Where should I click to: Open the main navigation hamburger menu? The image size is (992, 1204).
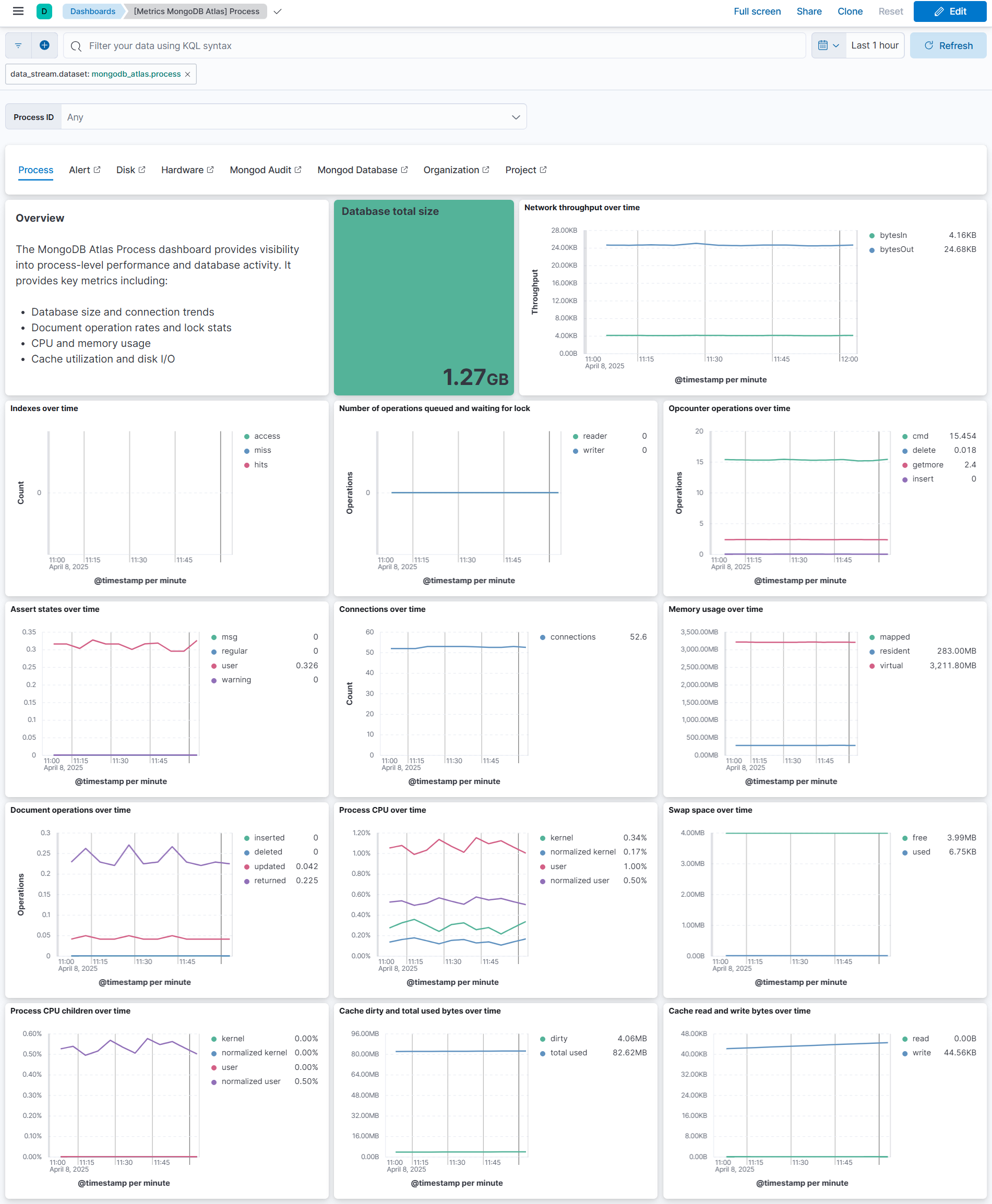[18, 11]
